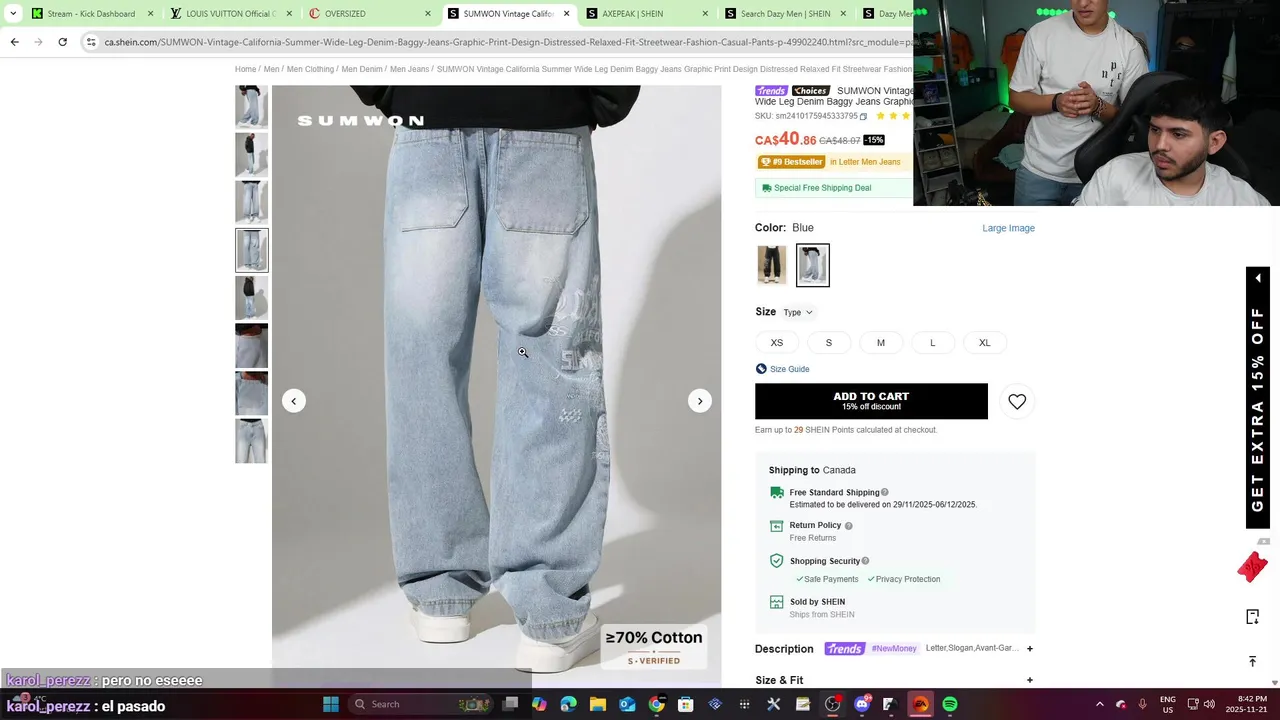
Task: Open Spotify from taskbar
Action: point(950,704)
